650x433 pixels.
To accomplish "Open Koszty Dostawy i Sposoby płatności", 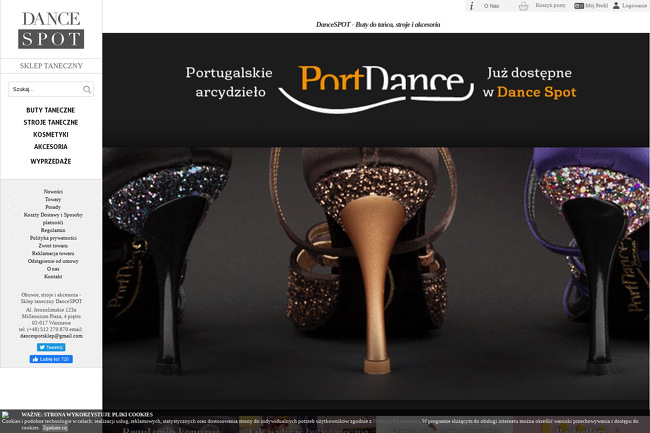I will pos(53,218).
